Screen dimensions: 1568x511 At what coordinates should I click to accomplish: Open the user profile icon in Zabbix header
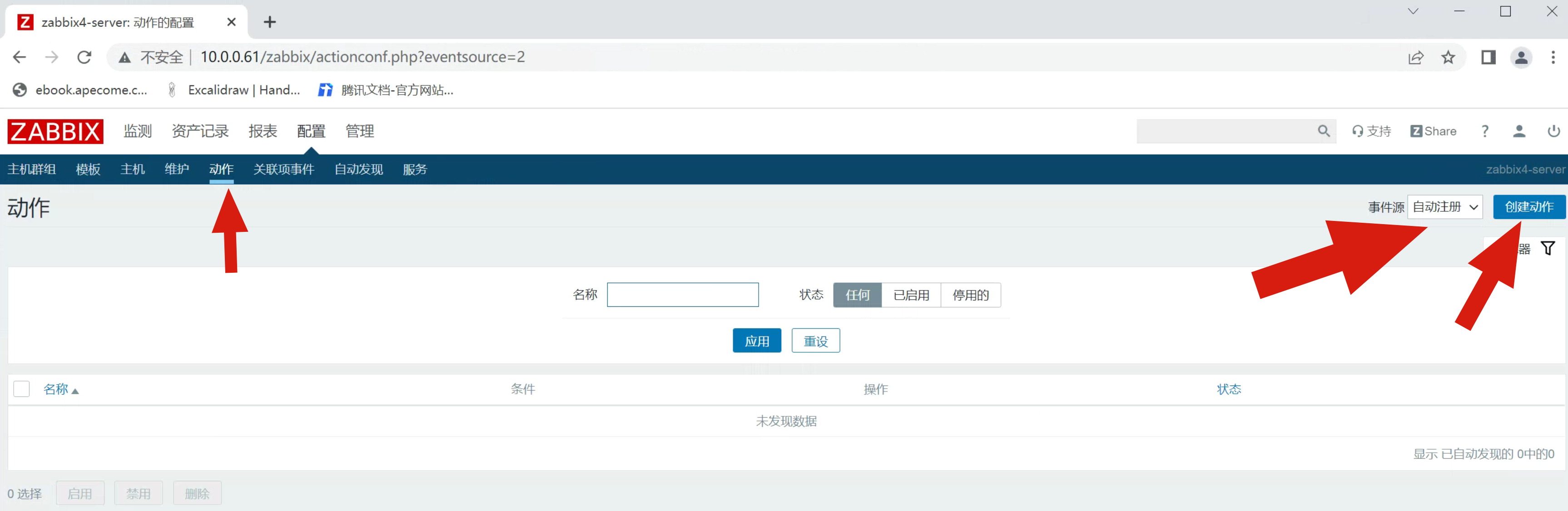(1518, 131)
